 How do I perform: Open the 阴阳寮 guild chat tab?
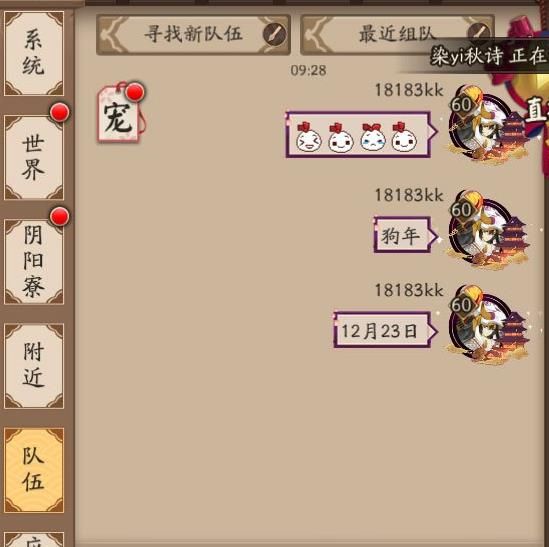[x=34, y=262]
